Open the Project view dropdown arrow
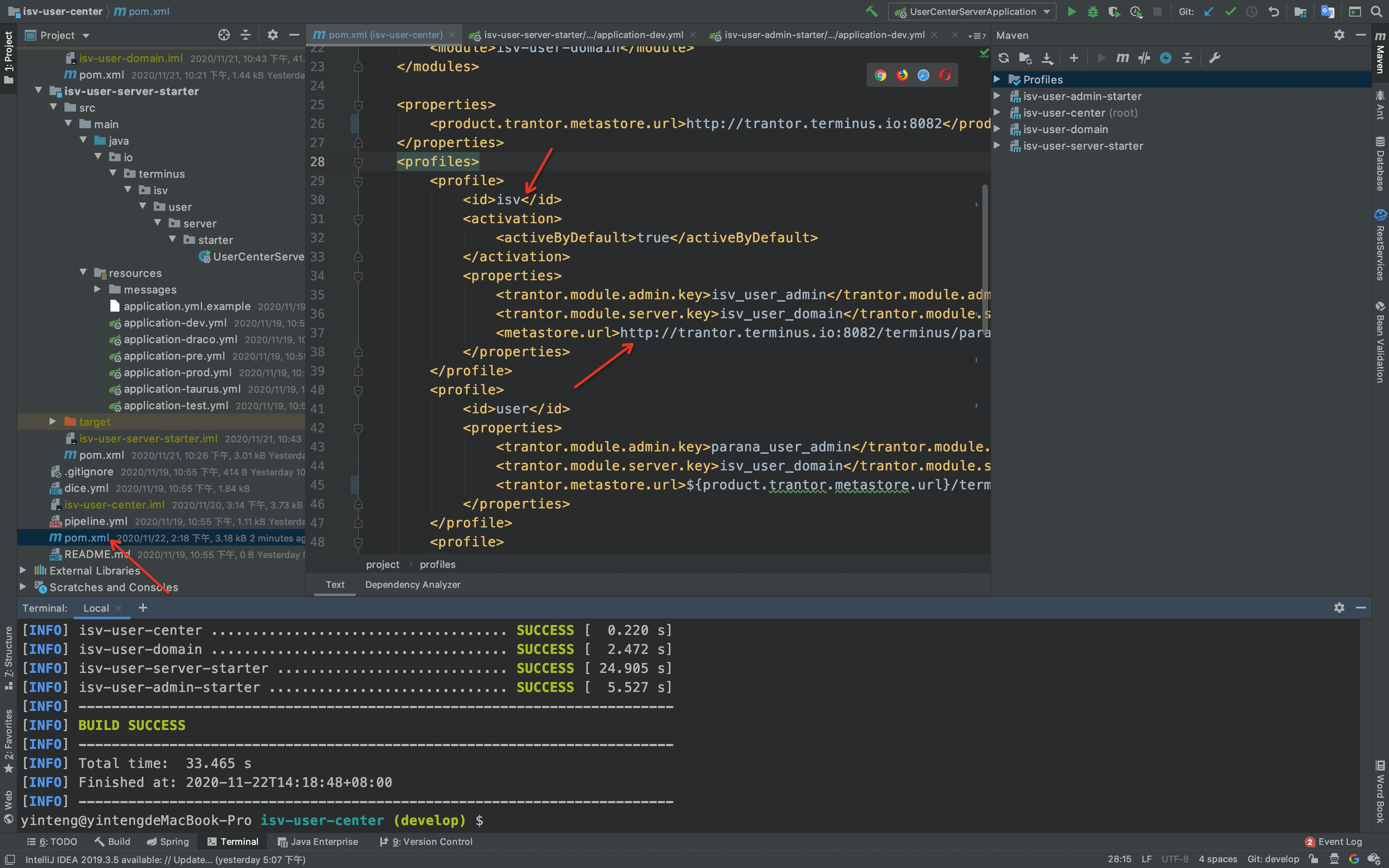This screenshot has height=868, width=1389. pyautogui.click(x=86, y=36)
